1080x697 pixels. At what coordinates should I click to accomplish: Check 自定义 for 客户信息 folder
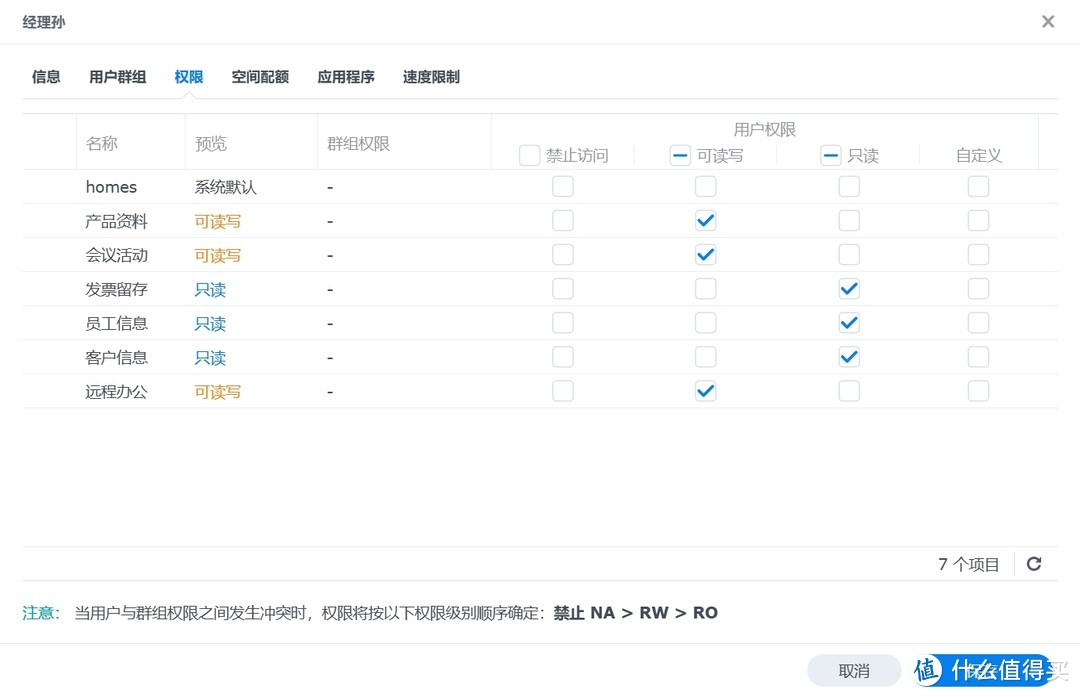pos(978,357)
